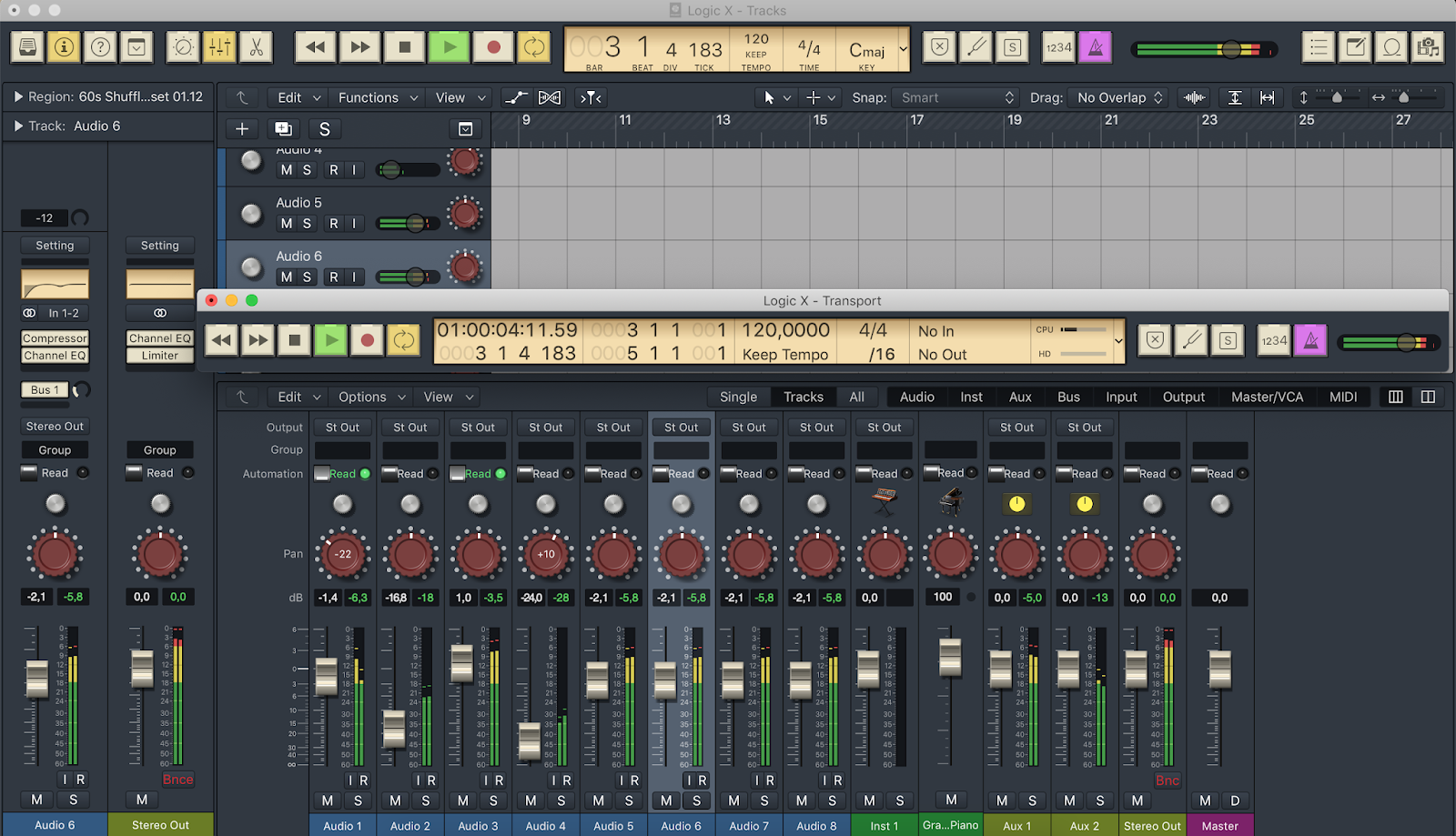This screenshot has height=836, width=1456.
Task: Open the Smart Controls dial icon
Action: pos(183,47)
